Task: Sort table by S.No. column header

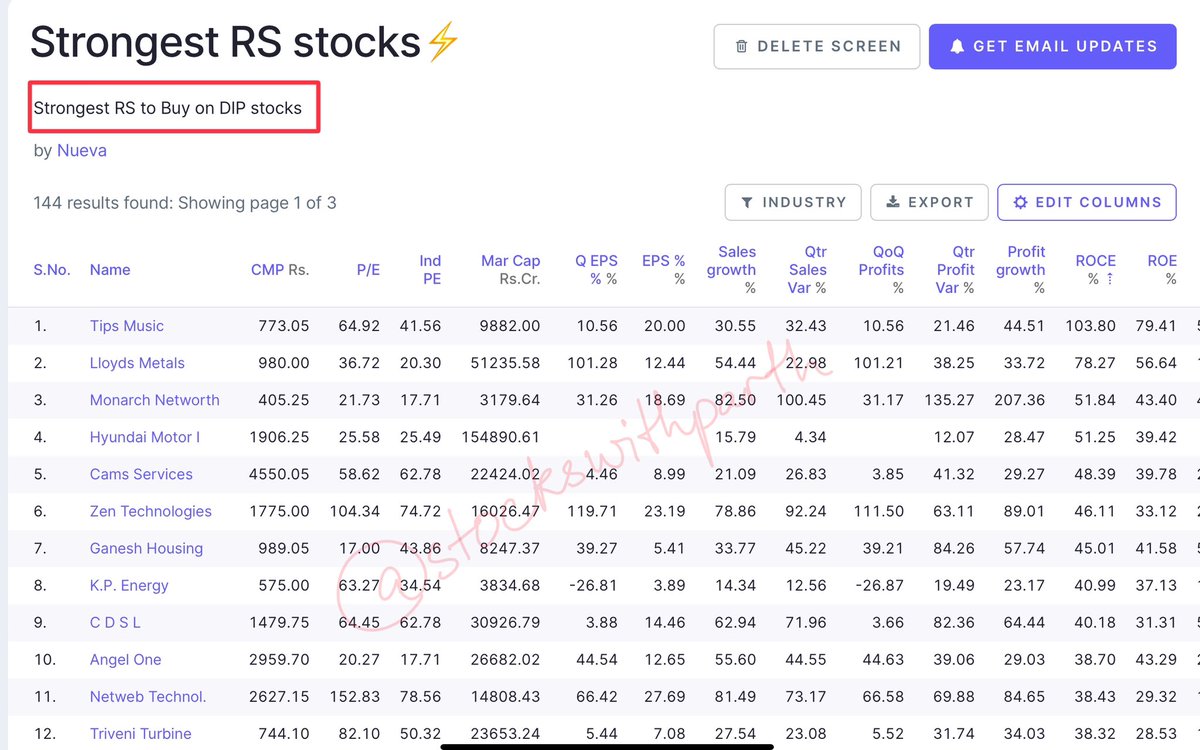Action: click(x=54, y=270)
